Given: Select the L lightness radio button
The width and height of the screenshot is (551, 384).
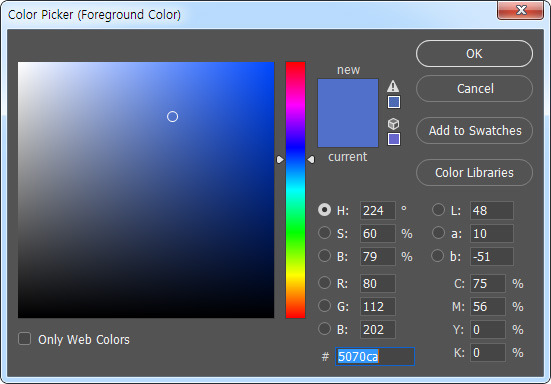Looking at the screenshot, I should [x=438, y=210].
